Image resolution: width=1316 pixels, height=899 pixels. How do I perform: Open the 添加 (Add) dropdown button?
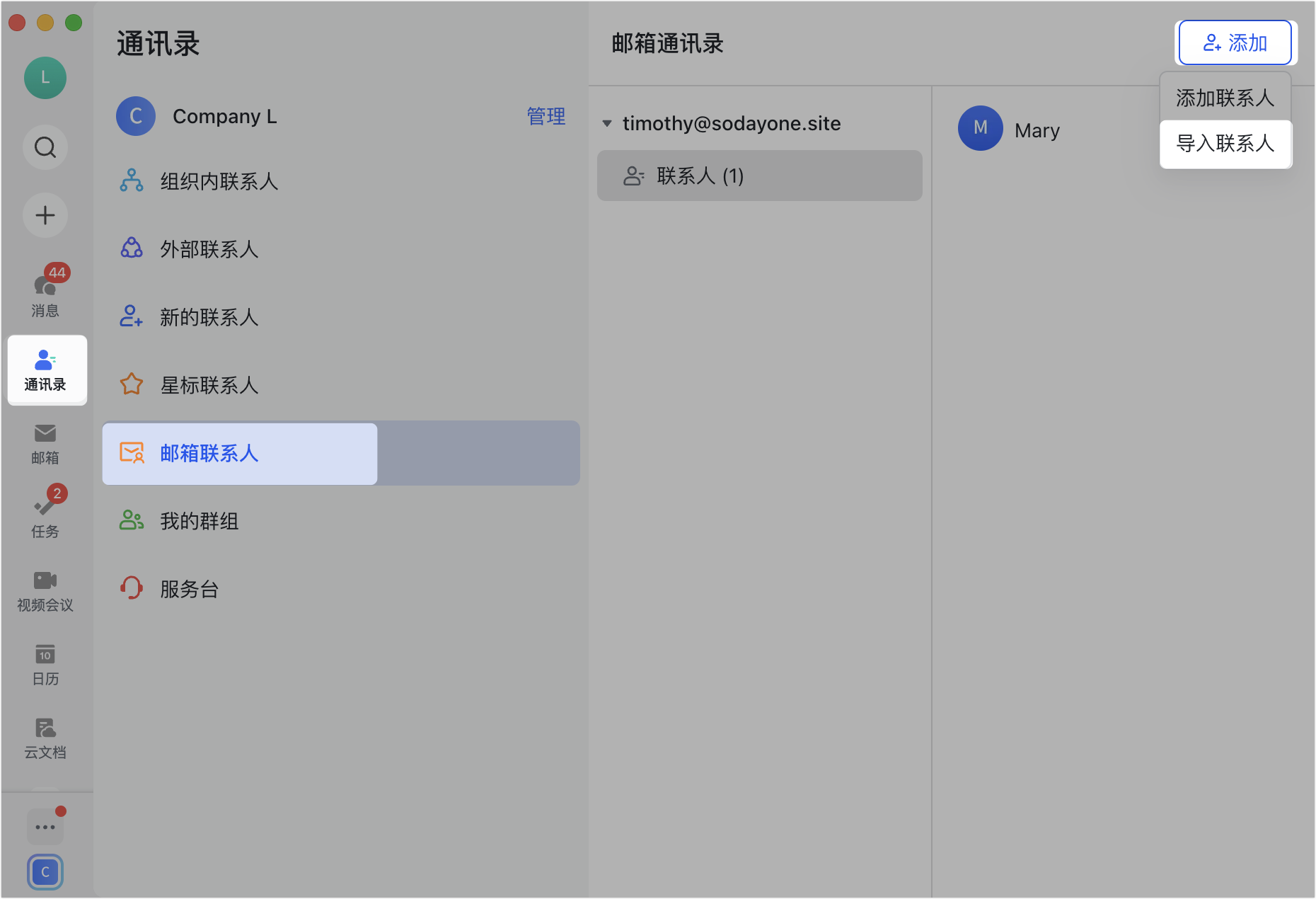1235,43
